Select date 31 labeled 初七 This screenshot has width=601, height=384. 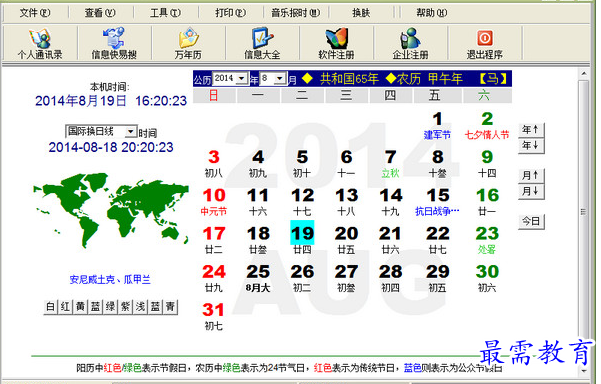coord(213,317)
